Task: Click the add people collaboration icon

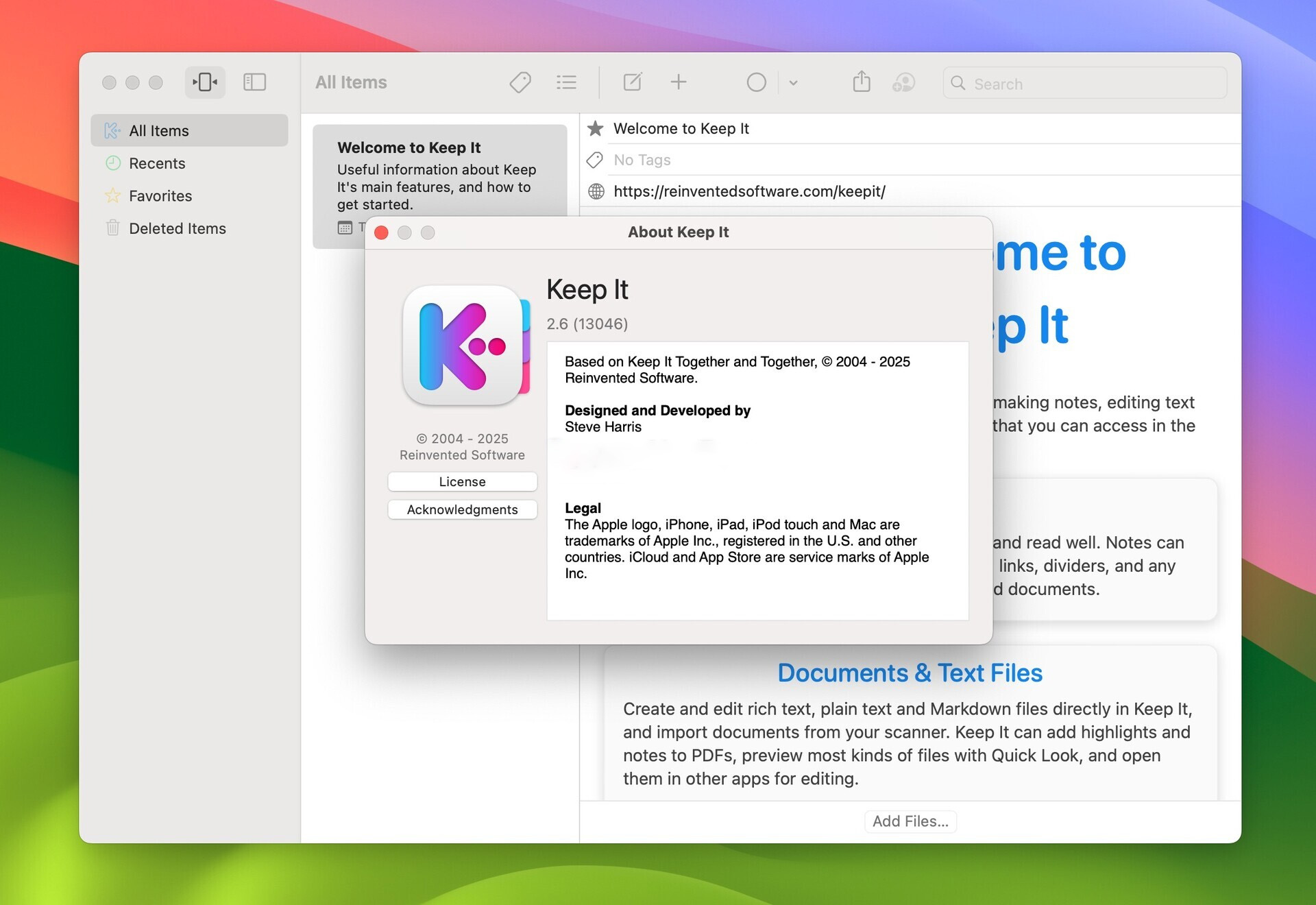Action: tap(904, 82)
